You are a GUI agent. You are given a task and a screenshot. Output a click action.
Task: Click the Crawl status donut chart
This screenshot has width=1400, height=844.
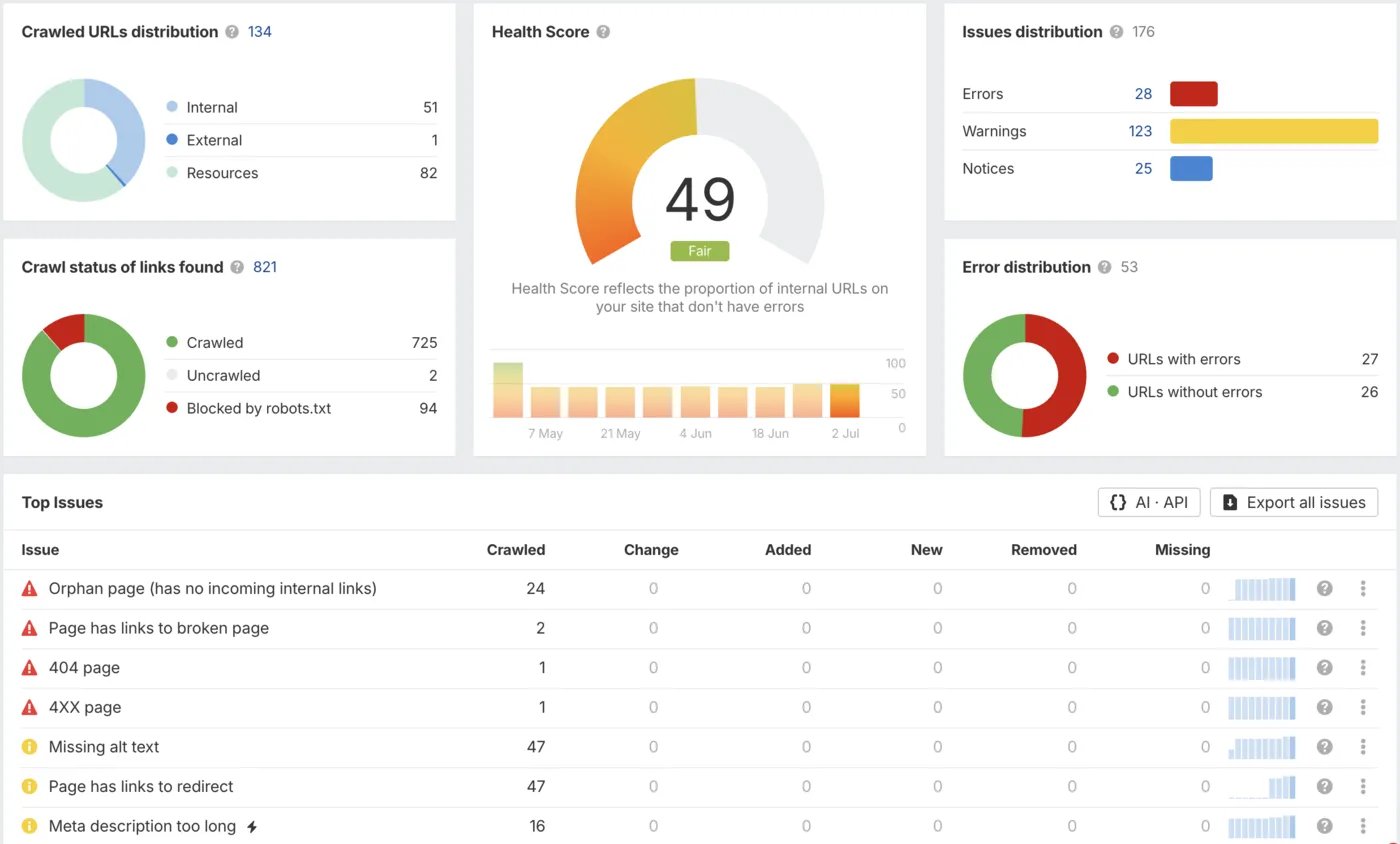click(x=84, y=376)
